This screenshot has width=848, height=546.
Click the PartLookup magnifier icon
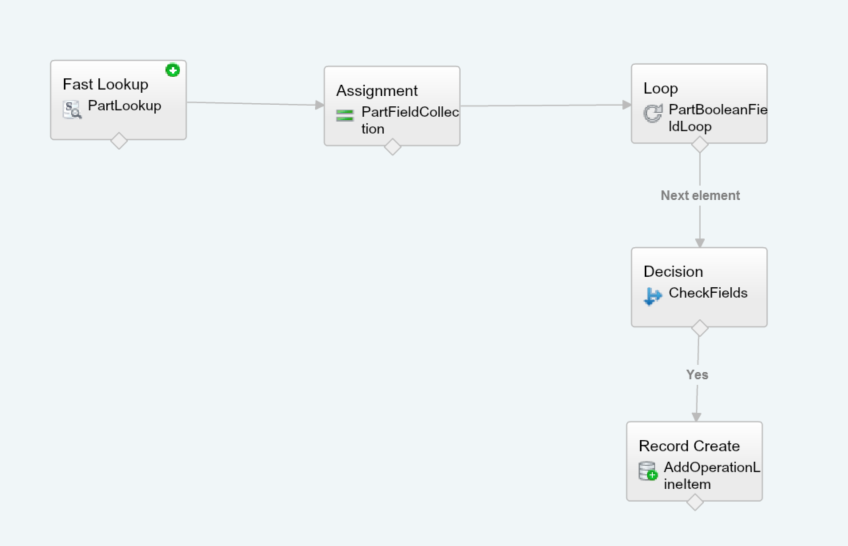point(73,110)
